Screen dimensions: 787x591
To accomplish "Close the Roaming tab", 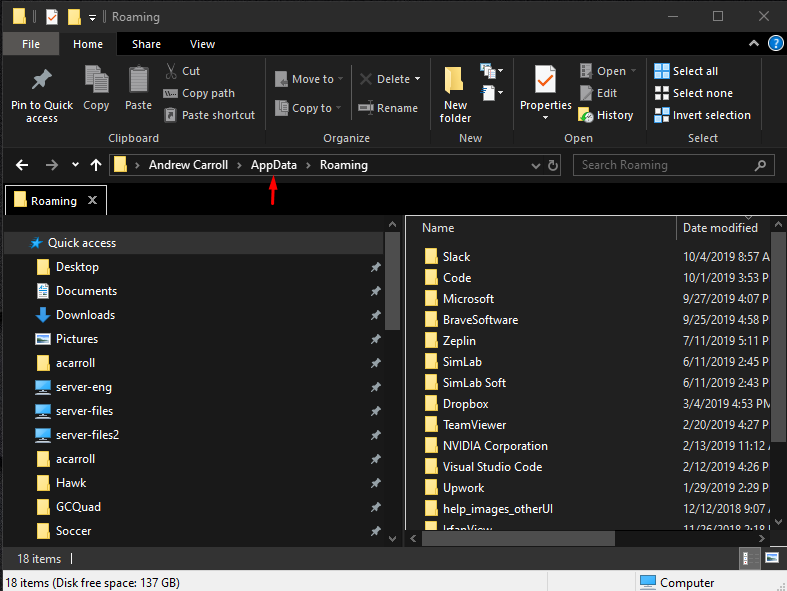I will 92,200.
